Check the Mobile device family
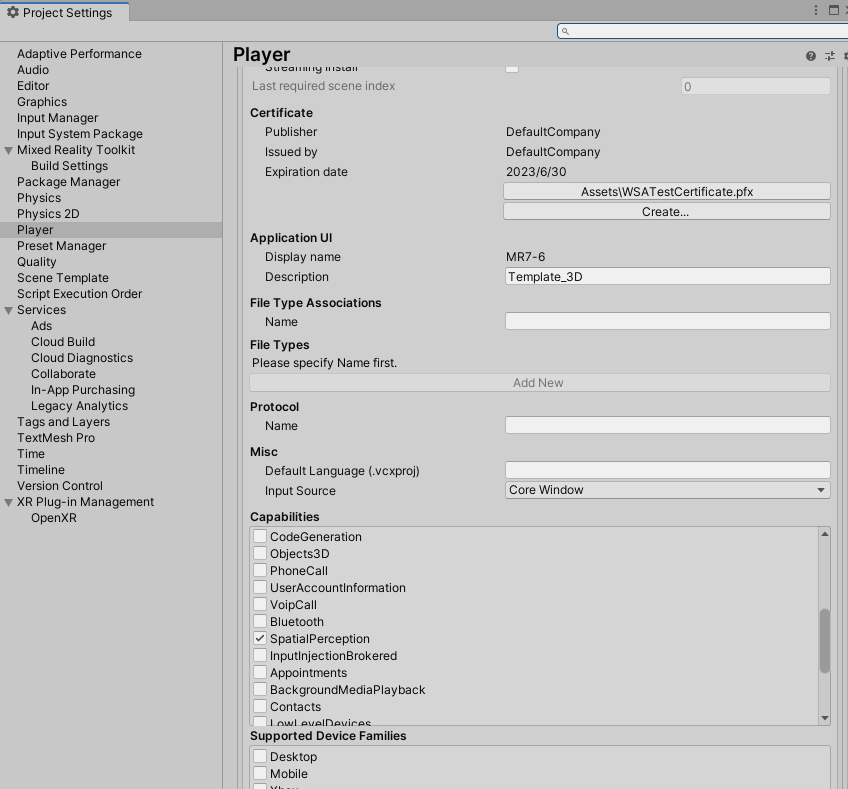This screenshot has width=848, height=789. (x=260, y=773)
